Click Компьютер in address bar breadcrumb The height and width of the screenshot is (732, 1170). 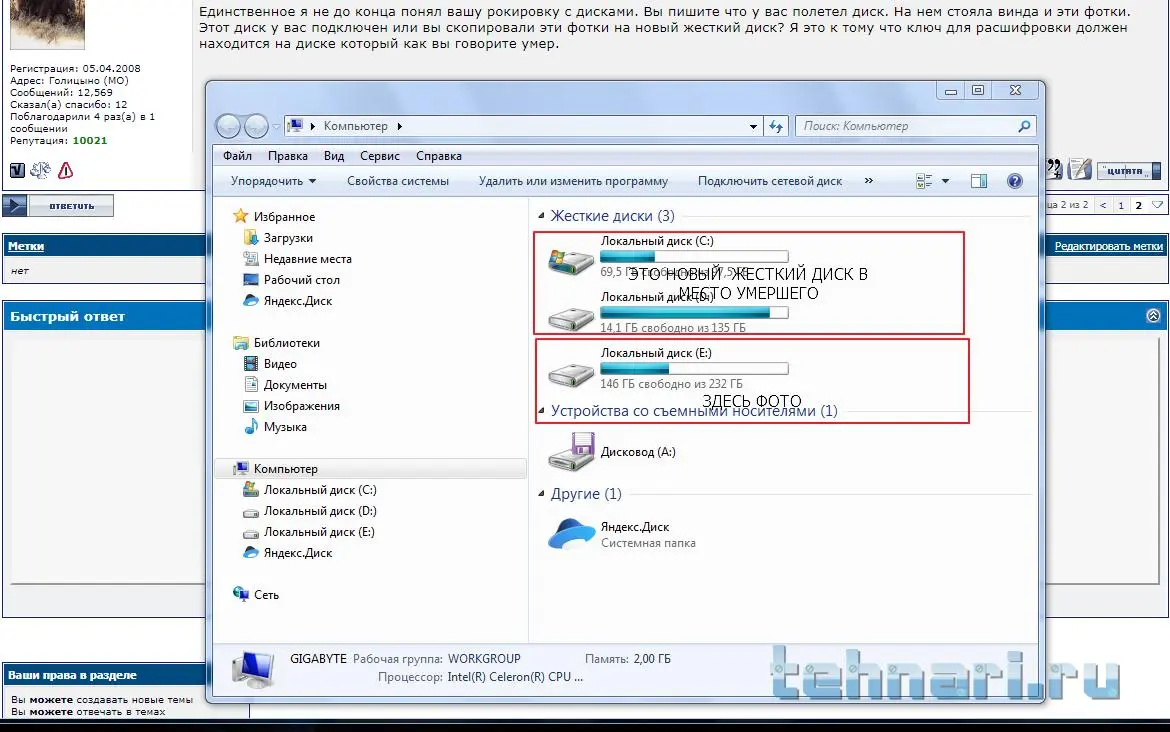point(355,126)
